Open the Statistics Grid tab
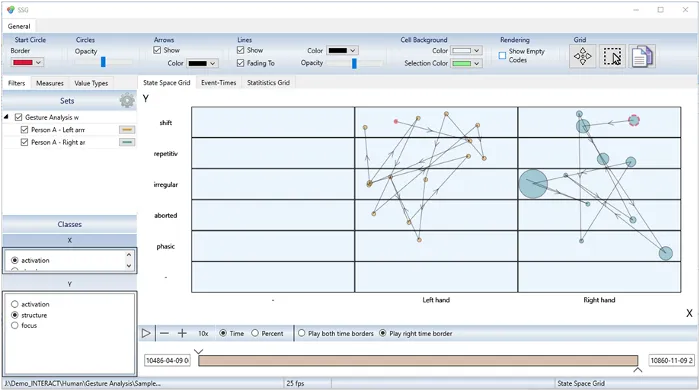Viewport: 700px width, 391px height. coord(268,83)
